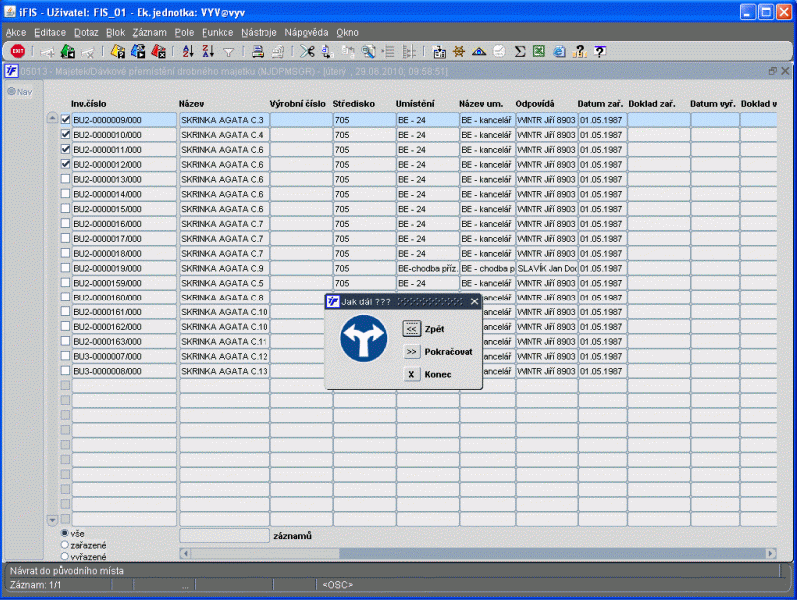Click the question mark with person icon
Image resolution: width=797 pixels, height=600 pixels.
[x=579, y=51]
